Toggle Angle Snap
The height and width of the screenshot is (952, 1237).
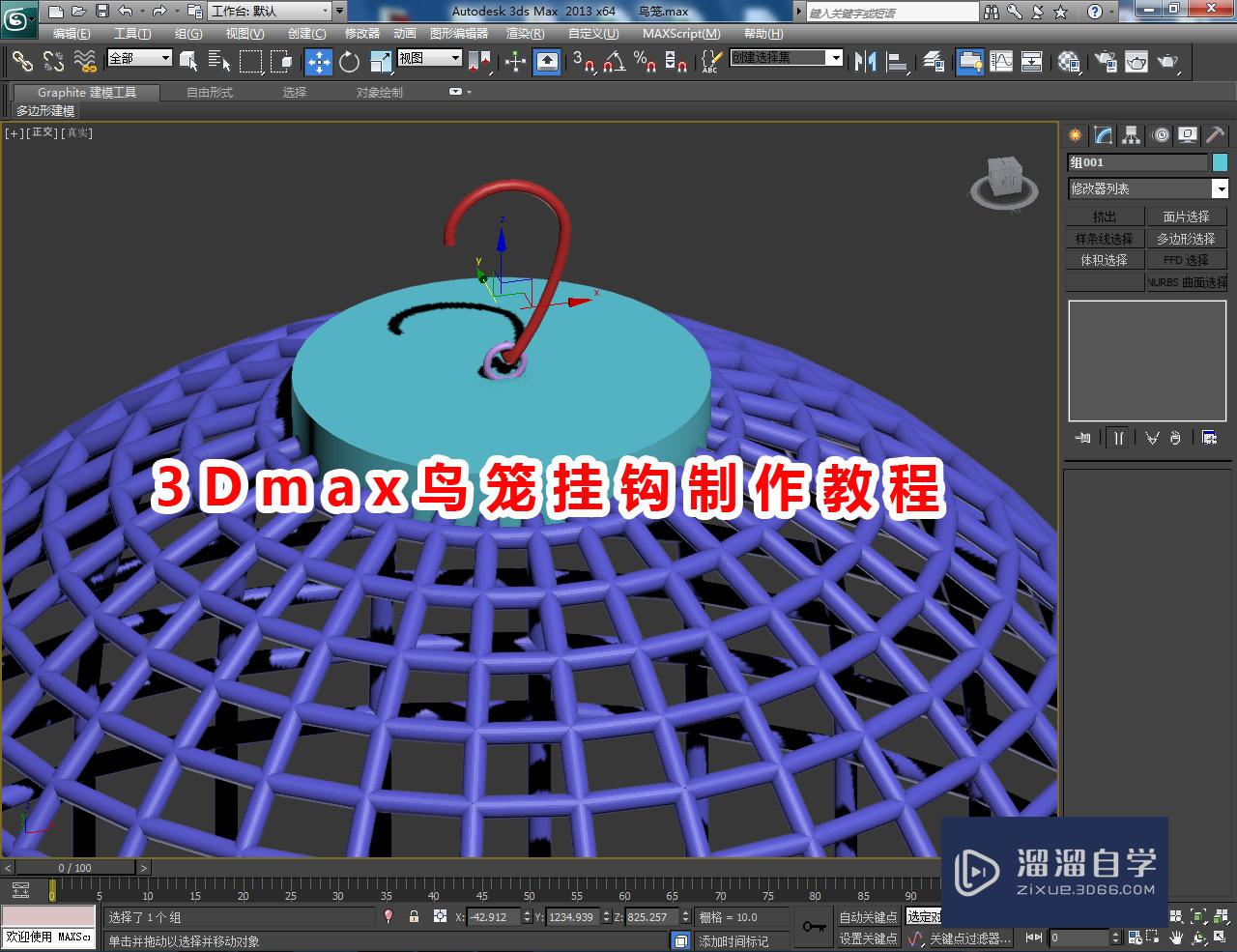(615, 61)
